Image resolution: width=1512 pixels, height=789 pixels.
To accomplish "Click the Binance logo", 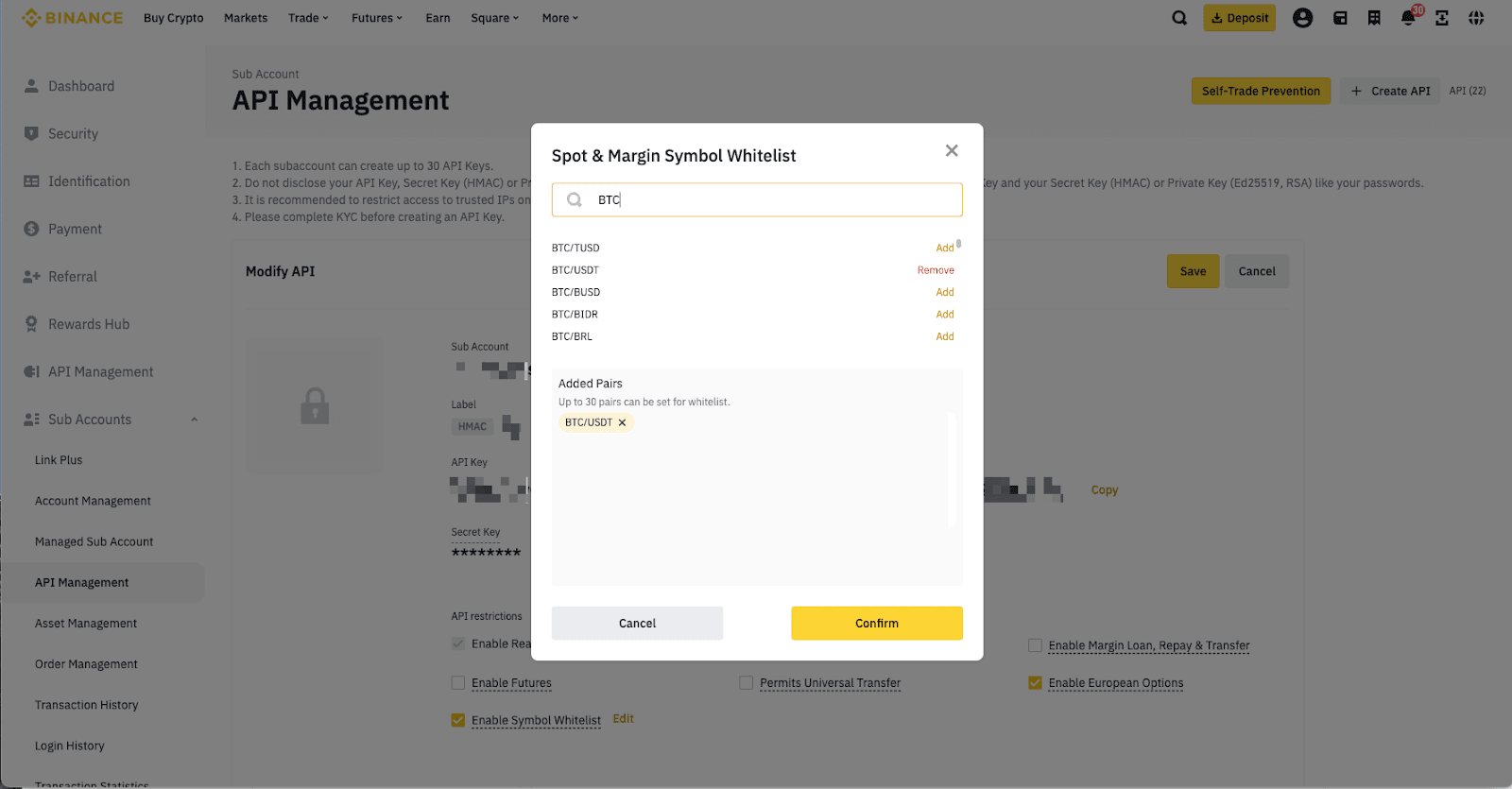I will (x=72, y=18).
